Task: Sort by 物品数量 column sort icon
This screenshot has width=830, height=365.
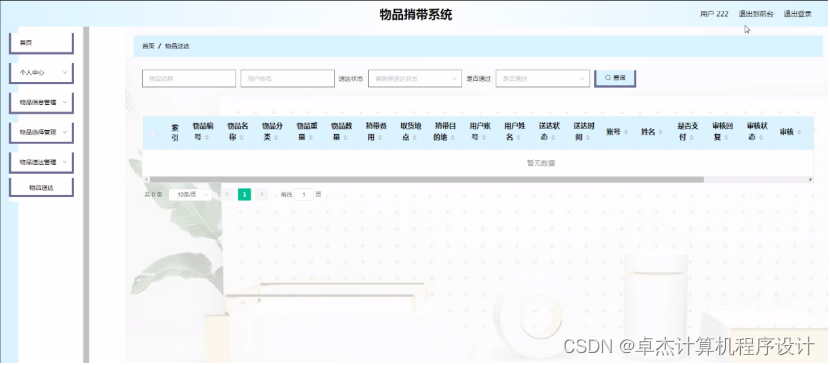Action: point(345,137)
